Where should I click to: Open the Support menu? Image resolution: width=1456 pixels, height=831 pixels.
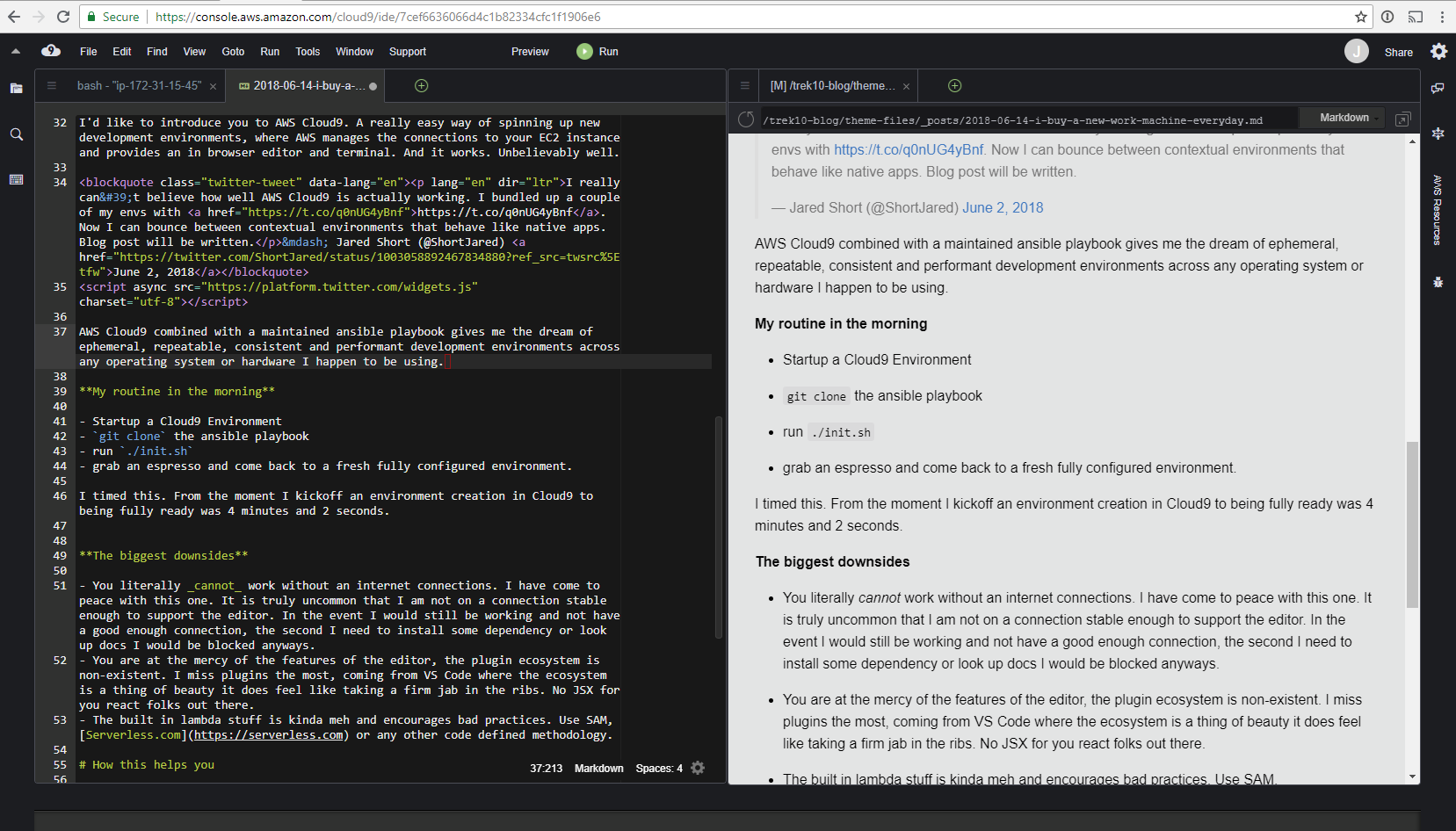tap(408, 52)
